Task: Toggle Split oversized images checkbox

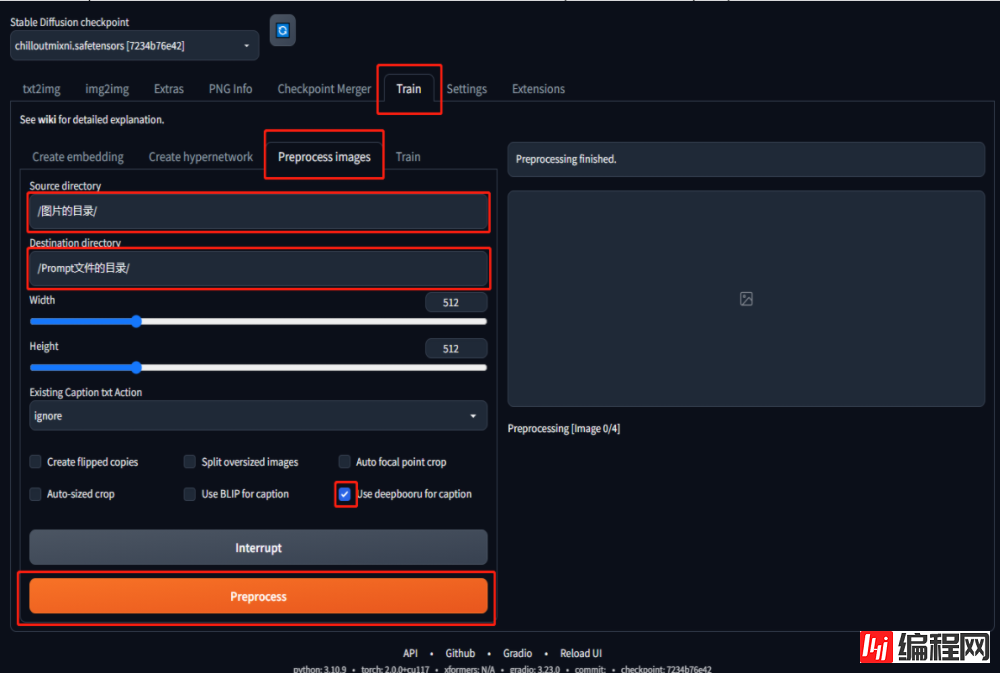Action: click(x=190, y=462)
